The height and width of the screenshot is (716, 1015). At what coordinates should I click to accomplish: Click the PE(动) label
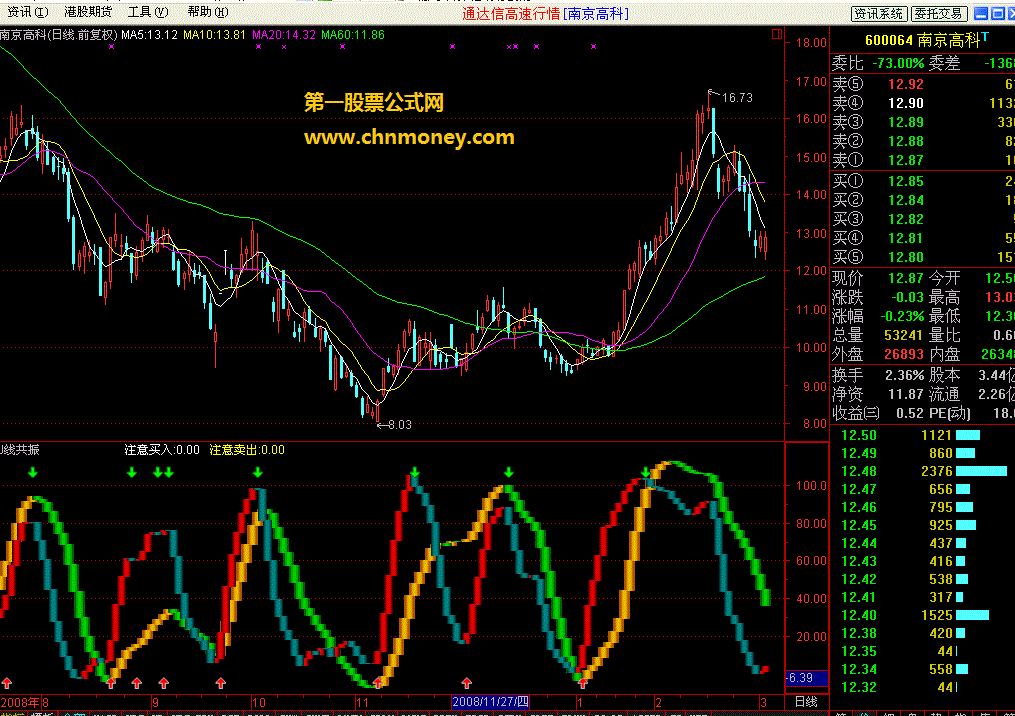pos(950,413)
